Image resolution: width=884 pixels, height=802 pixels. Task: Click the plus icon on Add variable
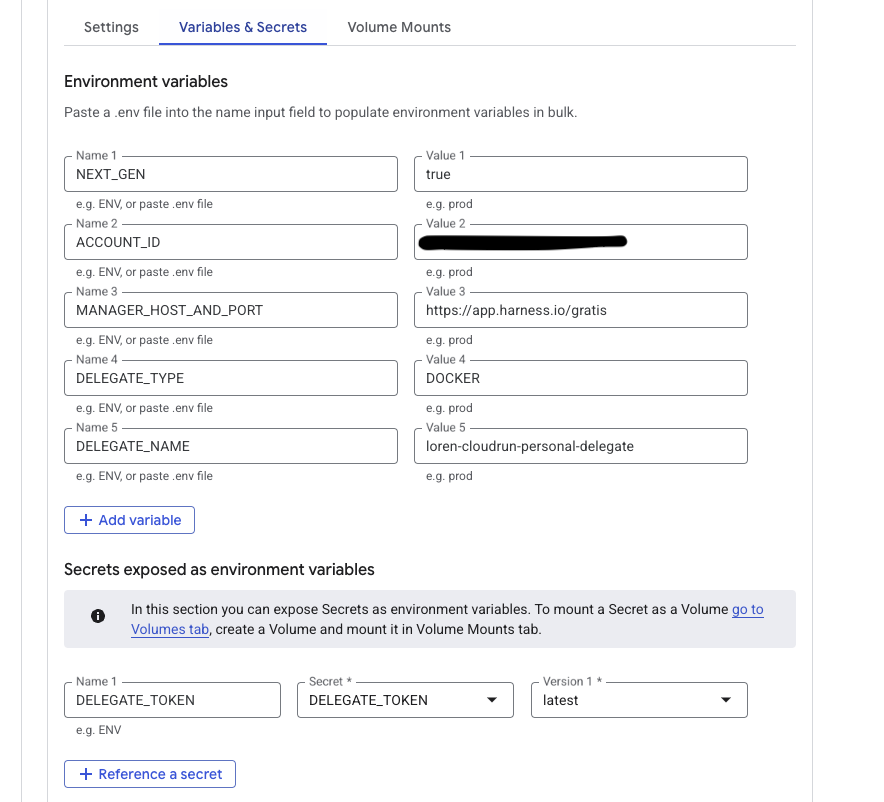(x=86, y=520)
